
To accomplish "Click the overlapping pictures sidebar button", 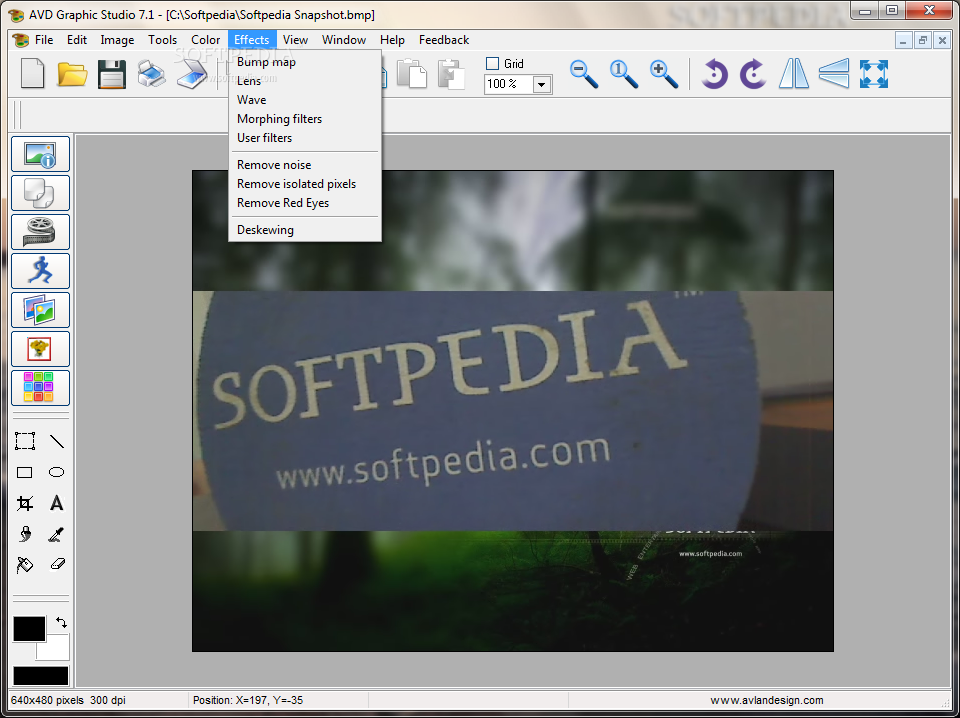I will [40, 310].
